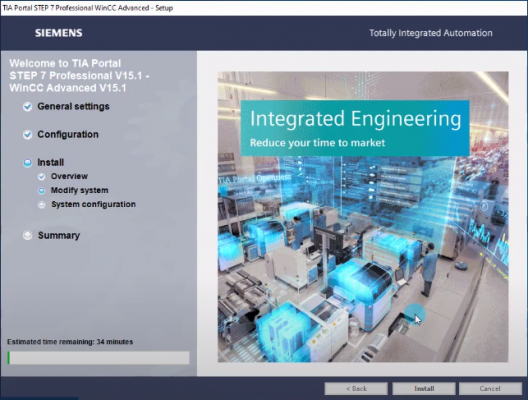Click the System configuration step indicator icon
This screenshot has width=528, height=400.
41,204
